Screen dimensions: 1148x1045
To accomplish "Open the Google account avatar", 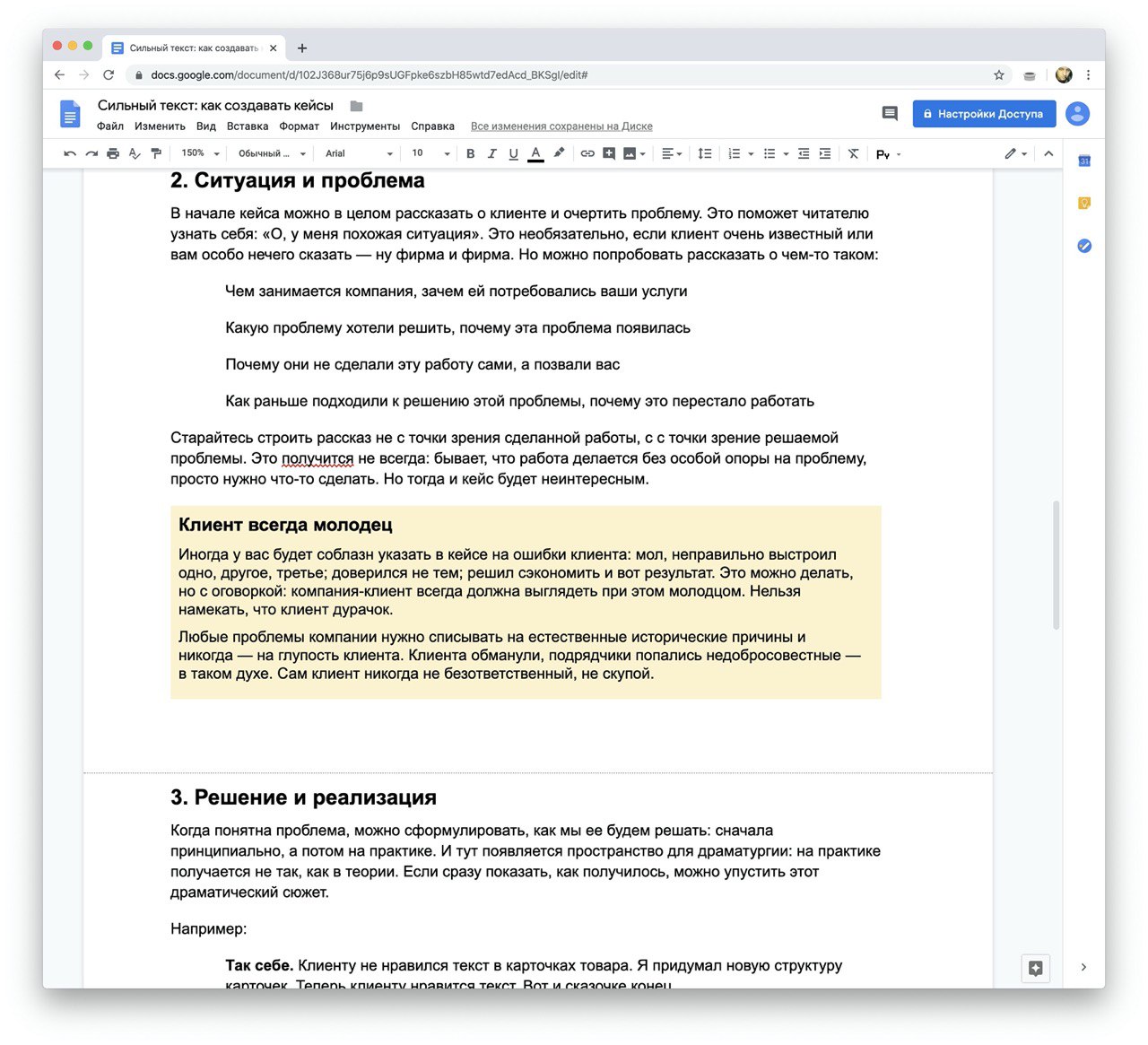I will [1077, 114].
